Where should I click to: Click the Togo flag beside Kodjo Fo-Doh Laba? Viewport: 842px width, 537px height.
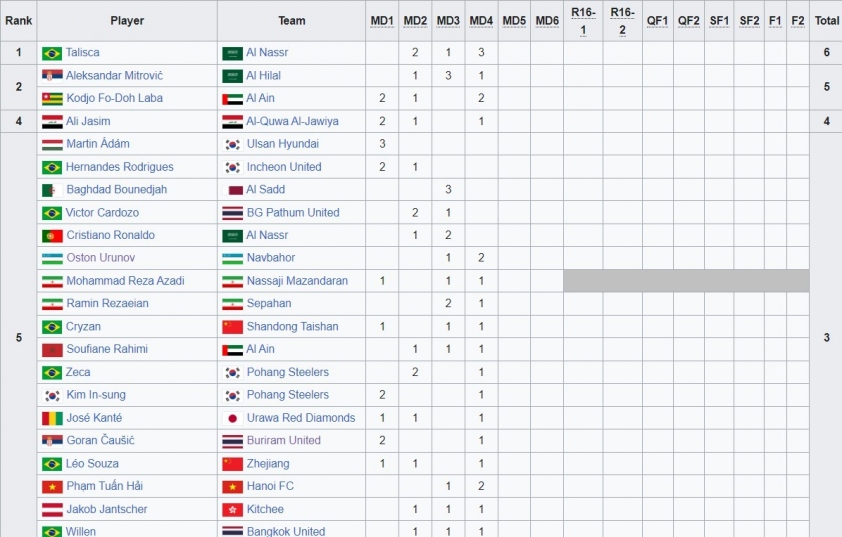coord(52,99)
